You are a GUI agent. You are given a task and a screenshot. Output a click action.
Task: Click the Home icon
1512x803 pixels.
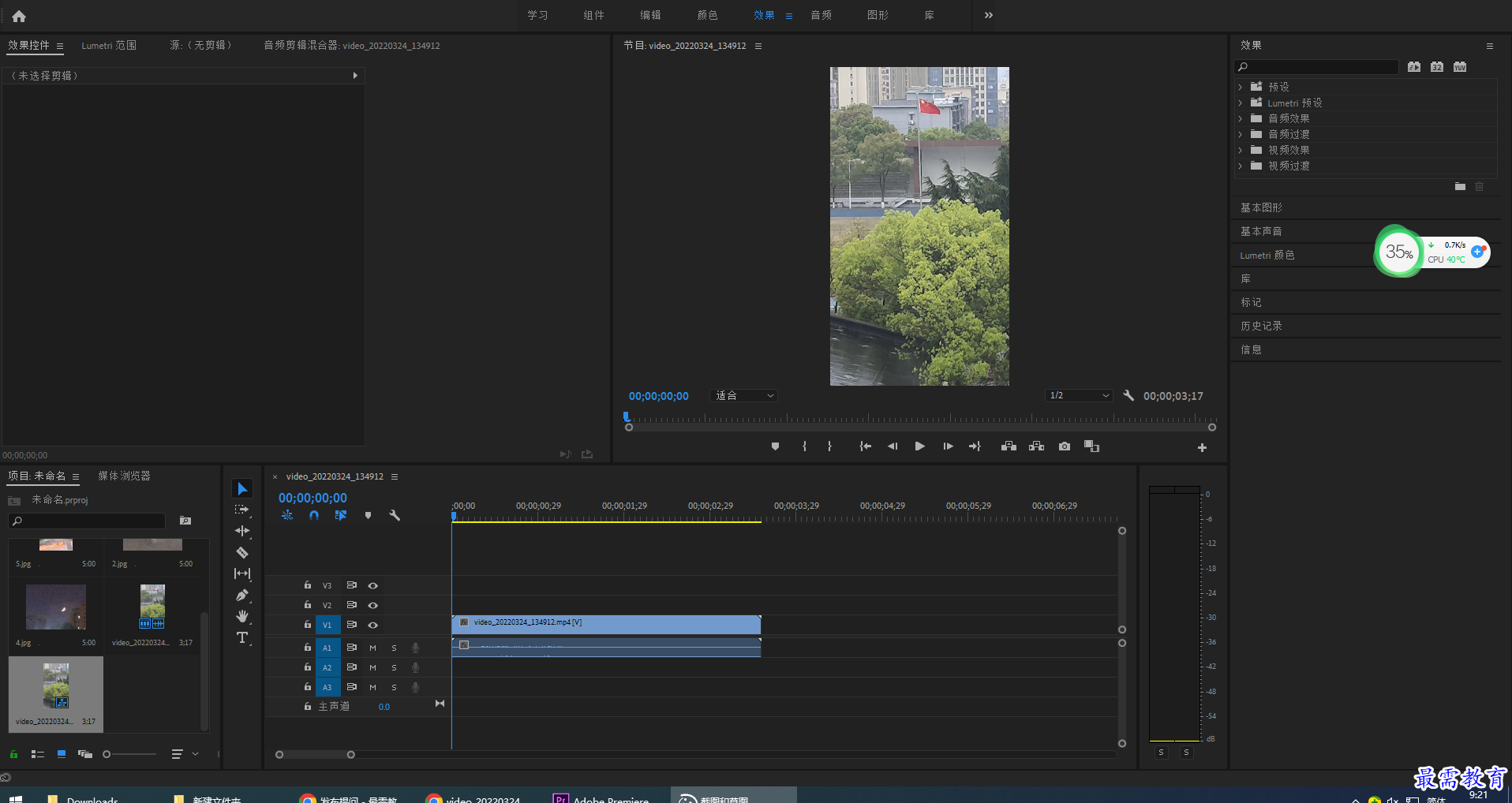[x=19, y=16]
